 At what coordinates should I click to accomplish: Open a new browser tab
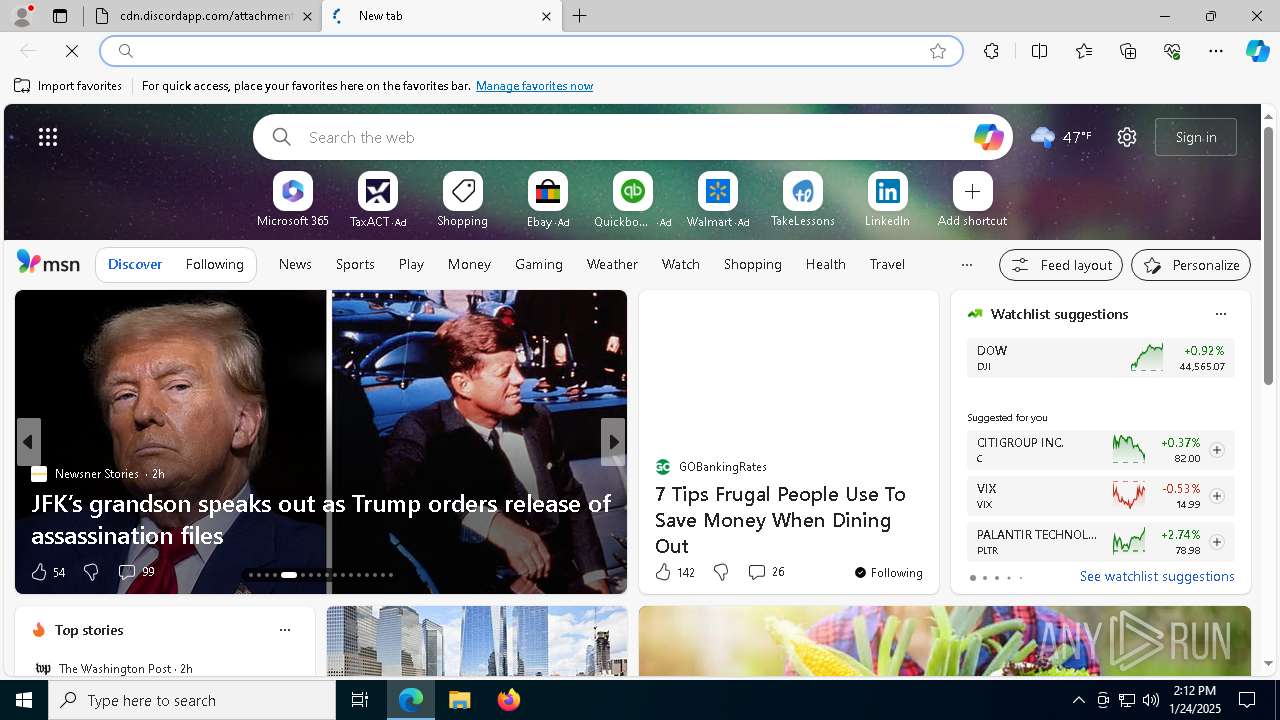click(x=580, y=16)
